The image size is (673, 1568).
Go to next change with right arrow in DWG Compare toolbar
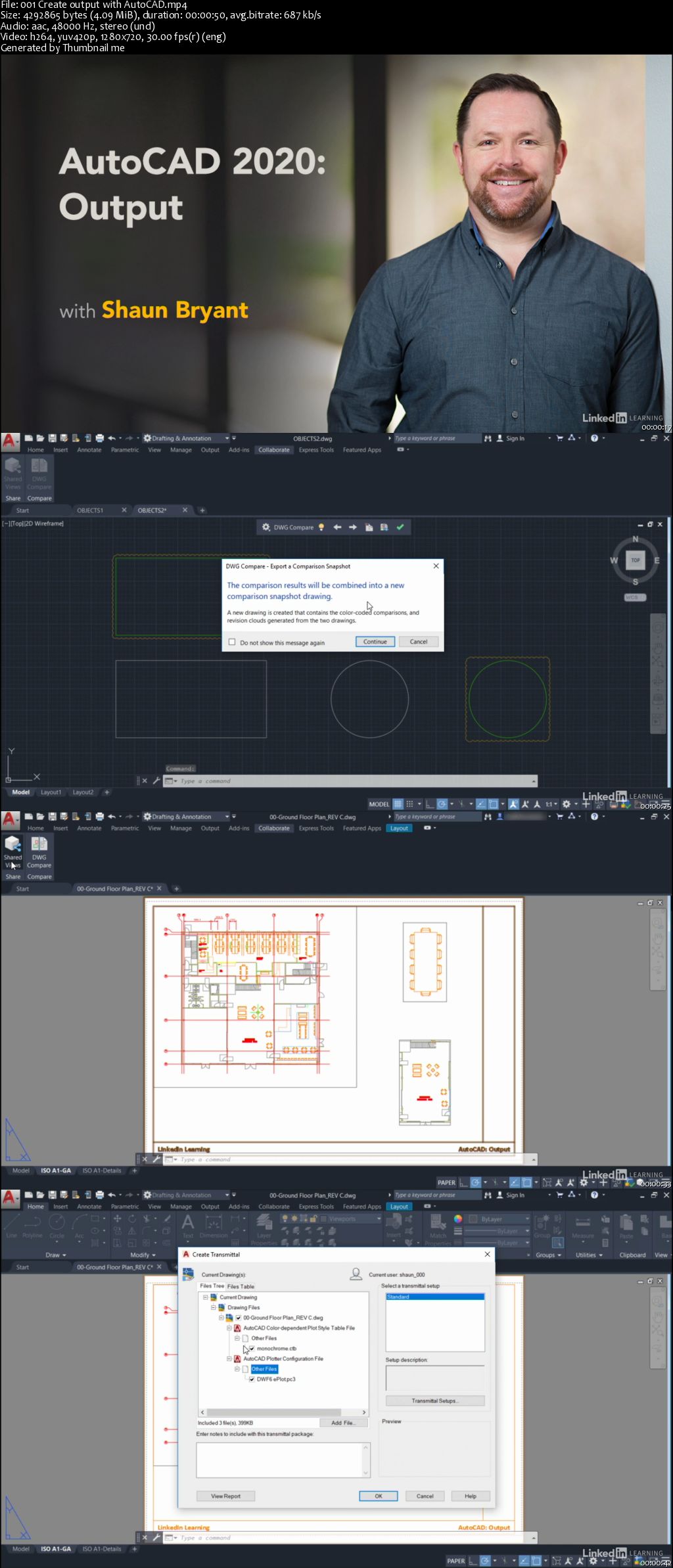click(353, 527)
